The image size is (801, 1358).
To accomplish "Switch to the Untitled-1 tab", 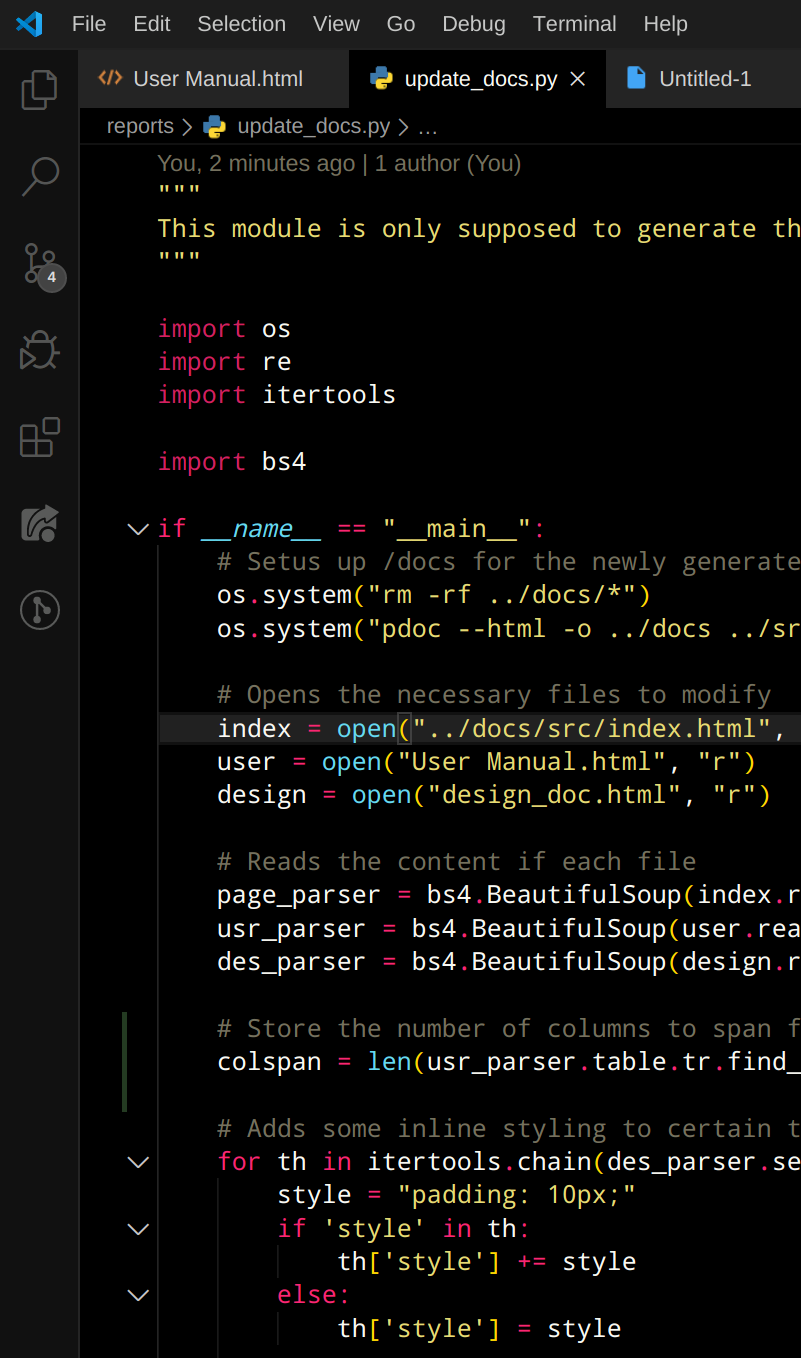I will click(704, 79).
